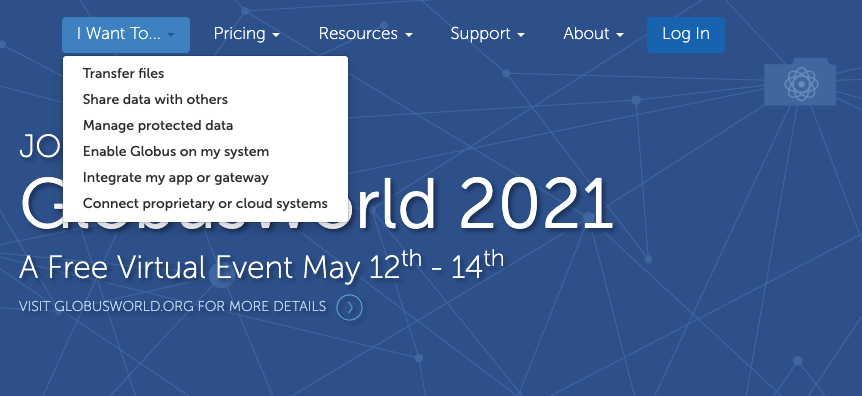
Task: Open the Pricing dropdown menu
Action: tap(246, 35)
